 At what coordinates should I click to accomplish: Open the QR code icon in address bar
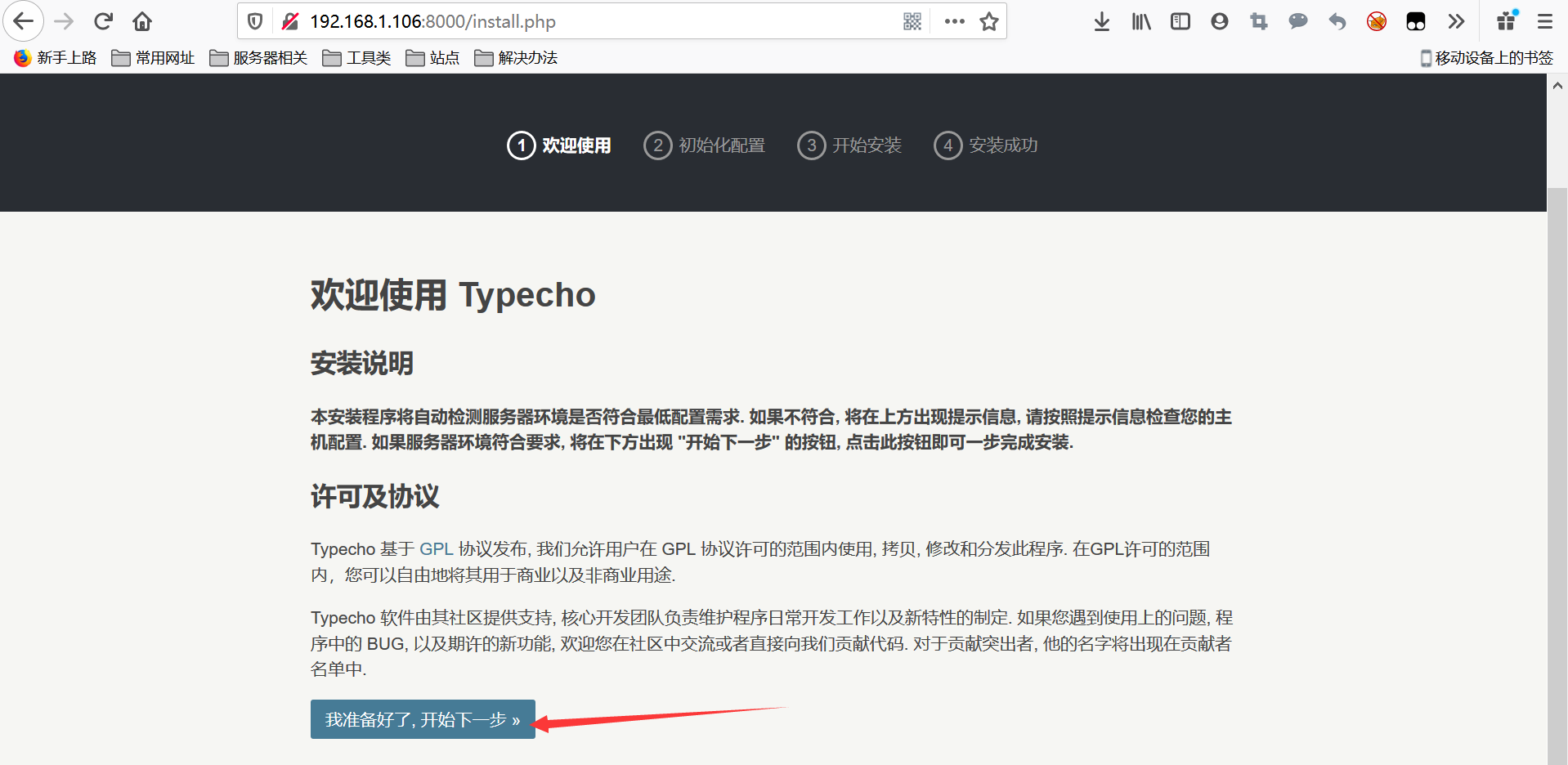pos(912,21)
